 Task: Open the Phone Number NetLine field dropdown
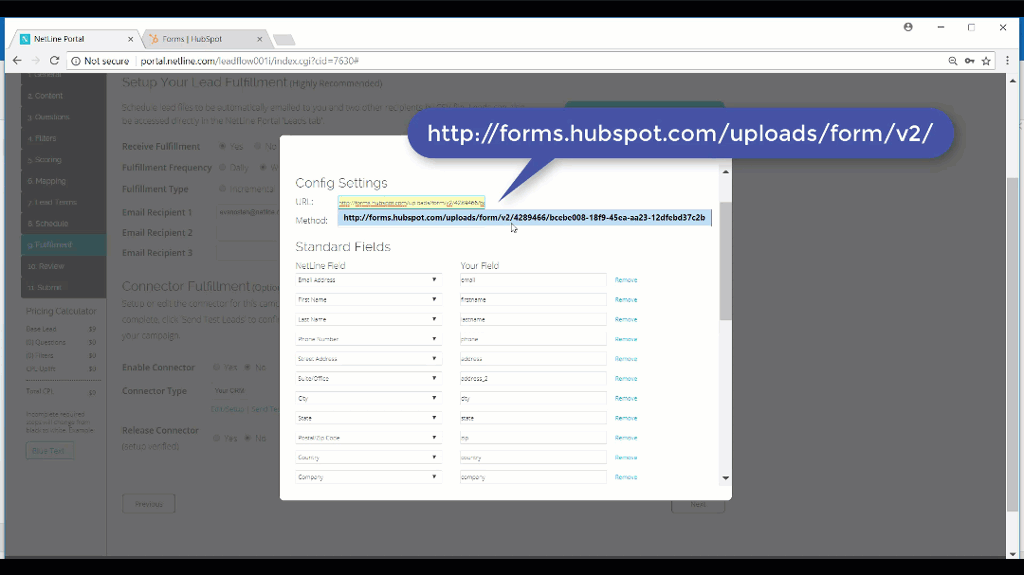[368, 339]
